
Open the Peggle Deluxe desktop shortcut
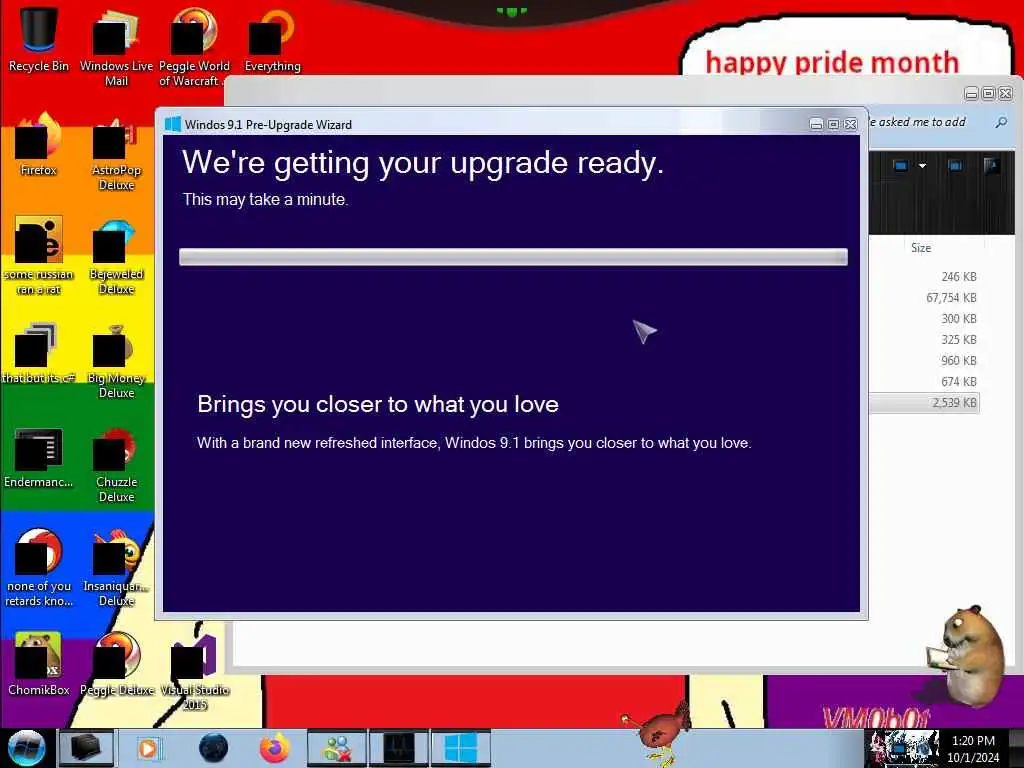click(116, 664)
